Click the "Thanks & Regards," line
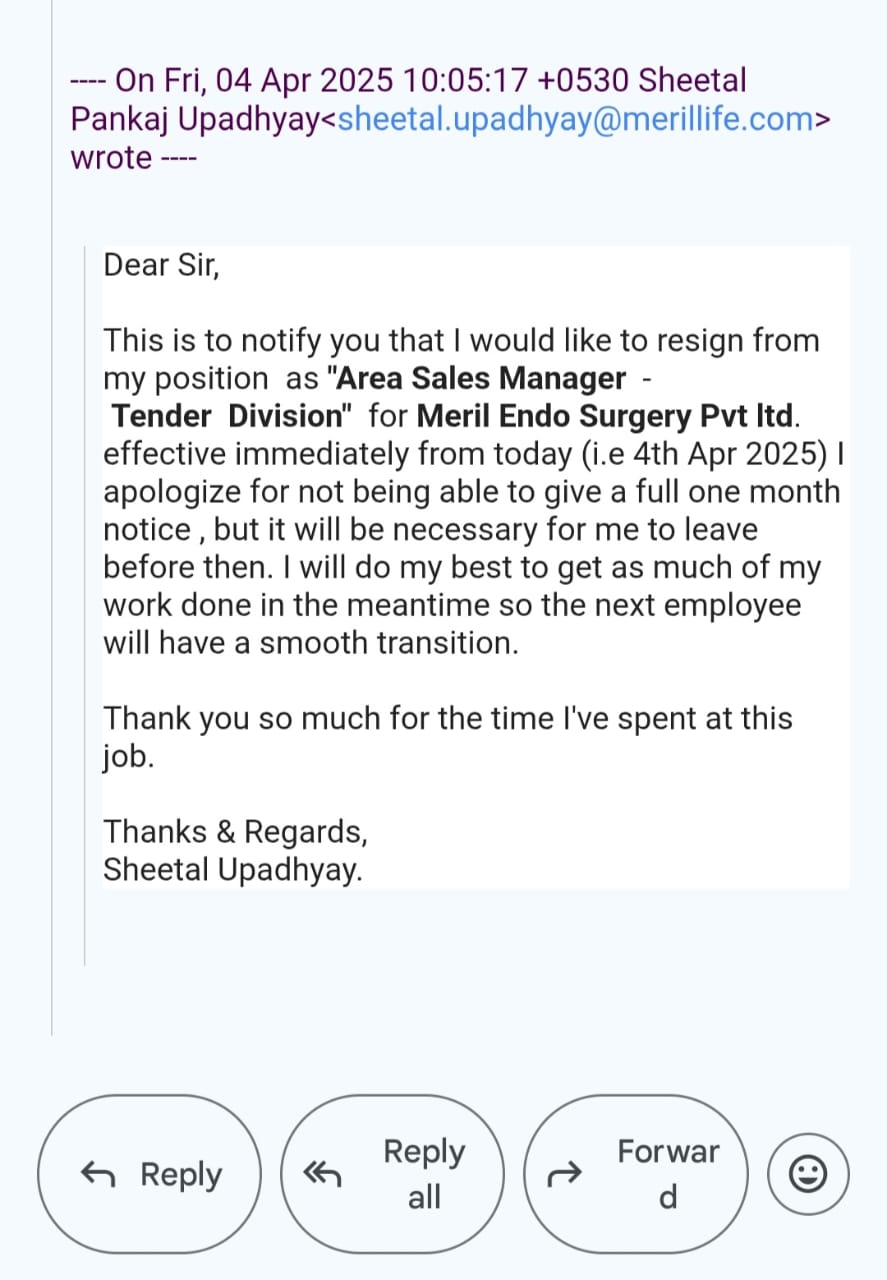The height and width of the screenshot is (1280, 887). click(236, 832)
